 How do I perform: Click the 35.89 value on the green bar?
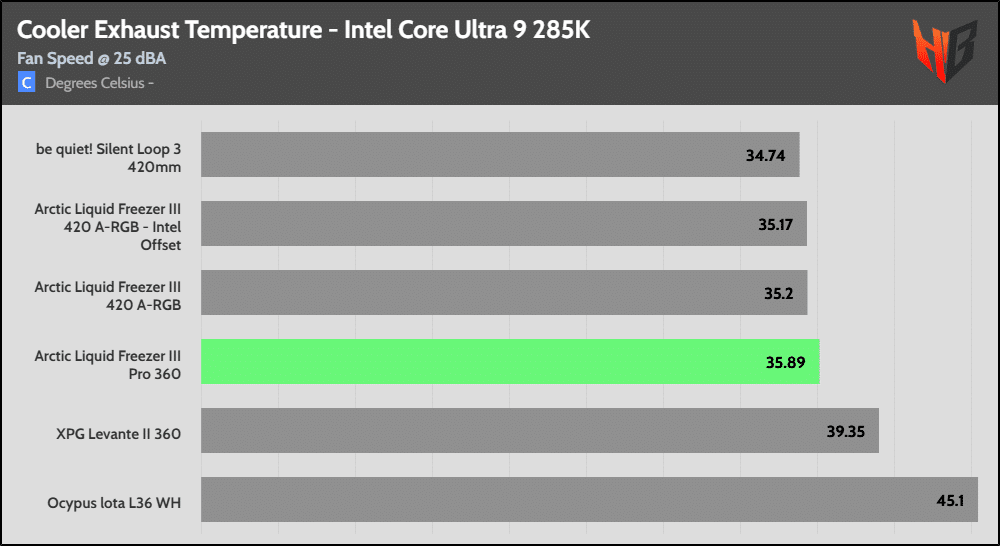[785, 363]
